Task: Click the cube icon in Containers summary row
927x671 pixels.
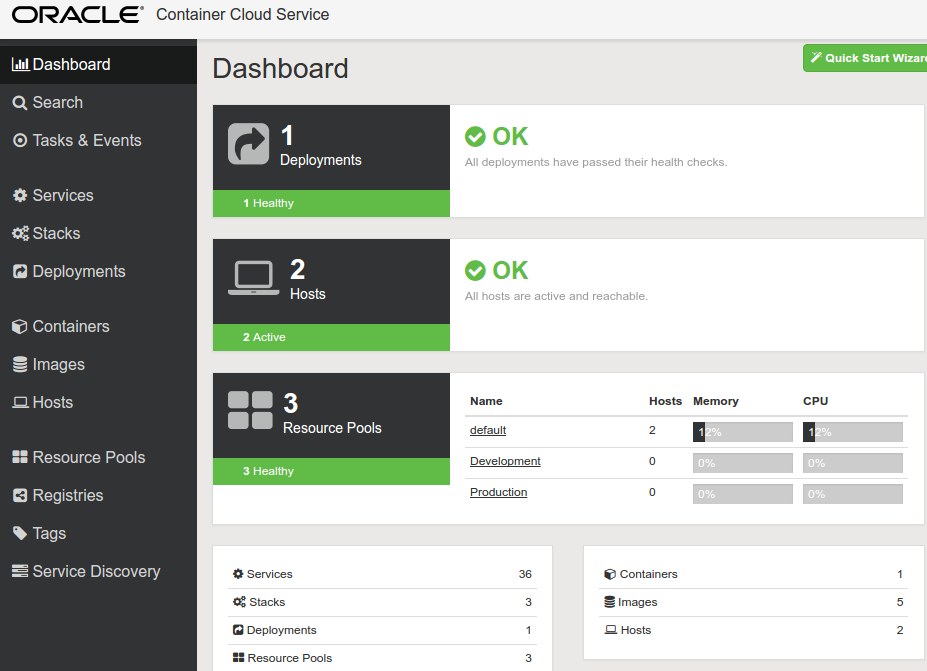Action: [610, 574]
